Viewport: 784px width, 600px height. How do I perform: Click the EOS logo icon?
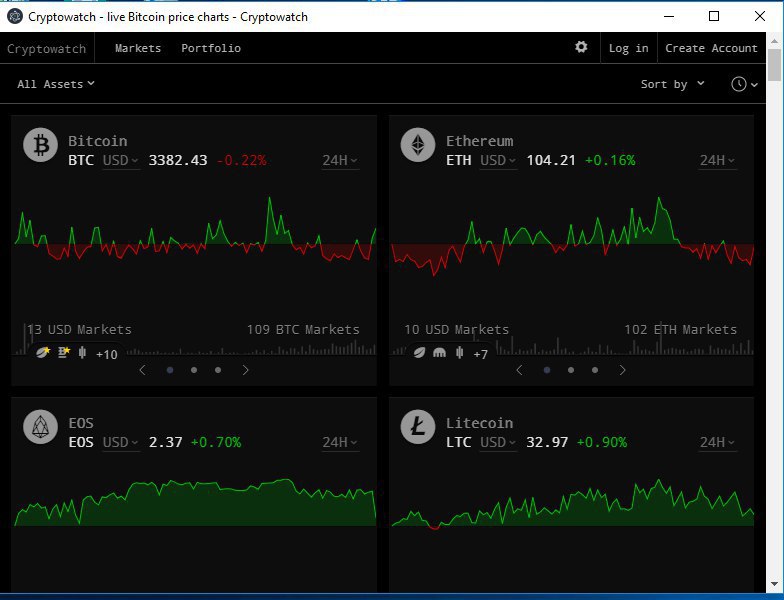tap(40, 427)
